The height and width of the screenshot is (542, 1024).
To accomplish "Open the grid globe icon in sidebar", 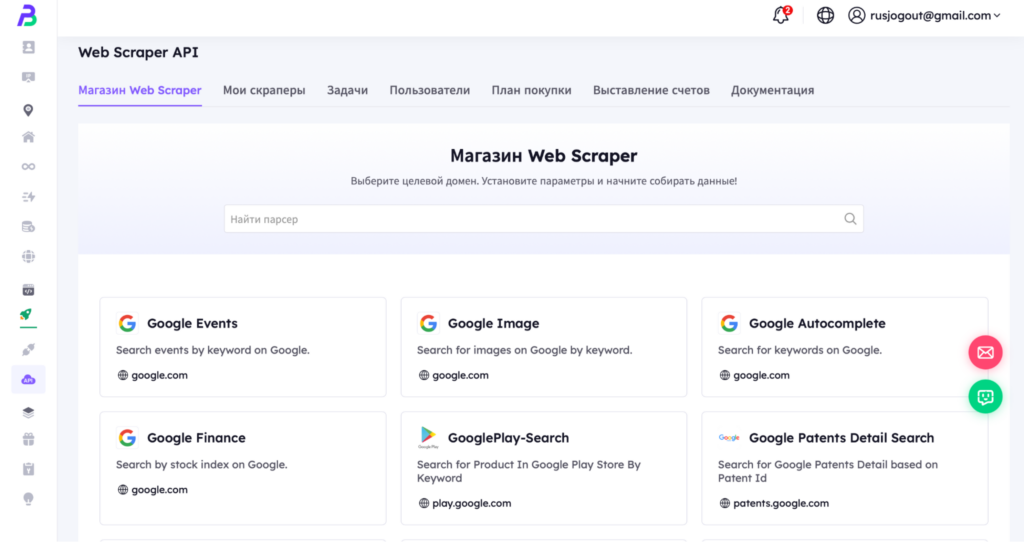I will coord(28,257).
